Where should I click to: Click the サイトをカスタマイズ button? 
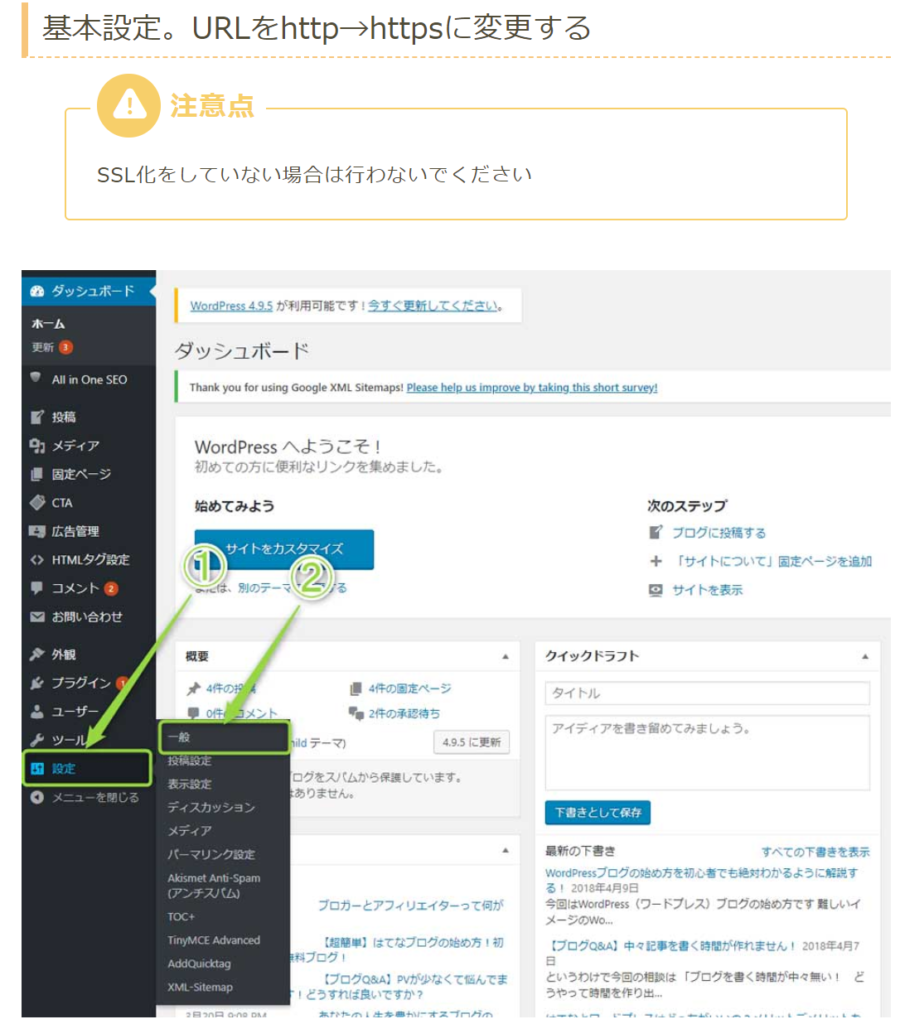point(284,549)
